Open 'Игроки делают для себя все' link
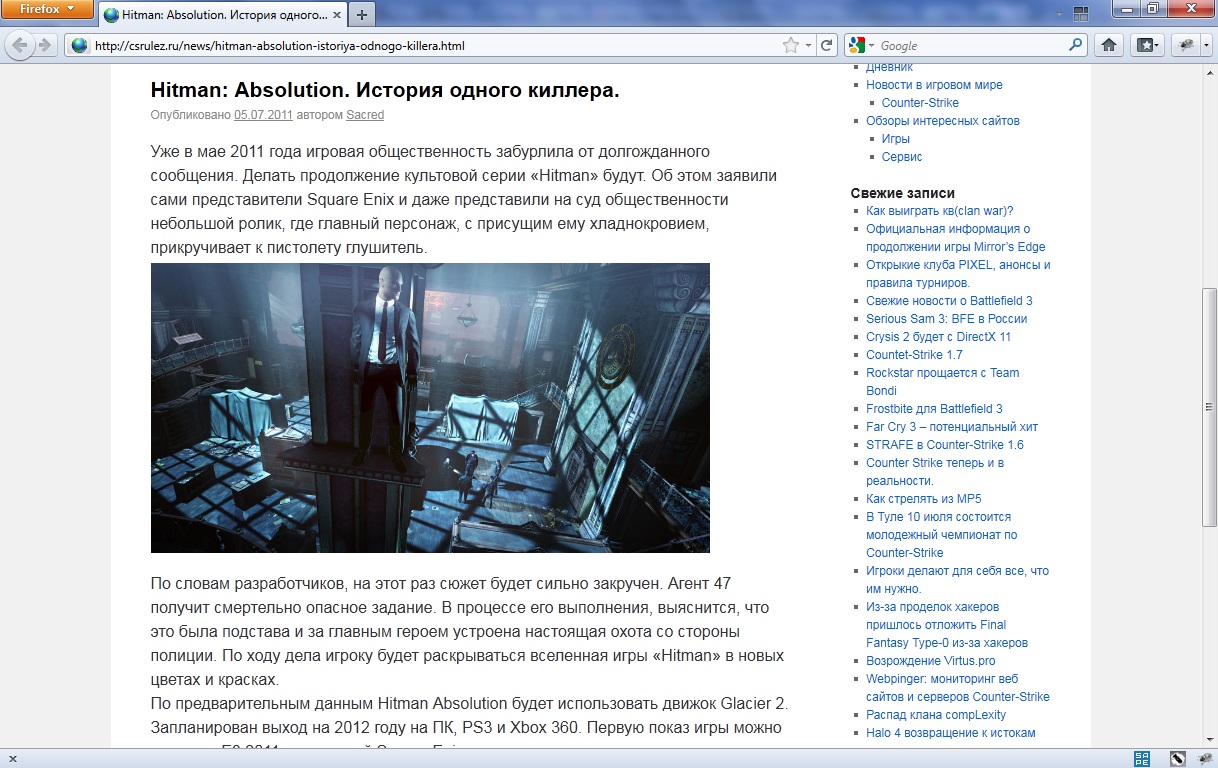The image size is (1218, 768). [x=957, y=580]
